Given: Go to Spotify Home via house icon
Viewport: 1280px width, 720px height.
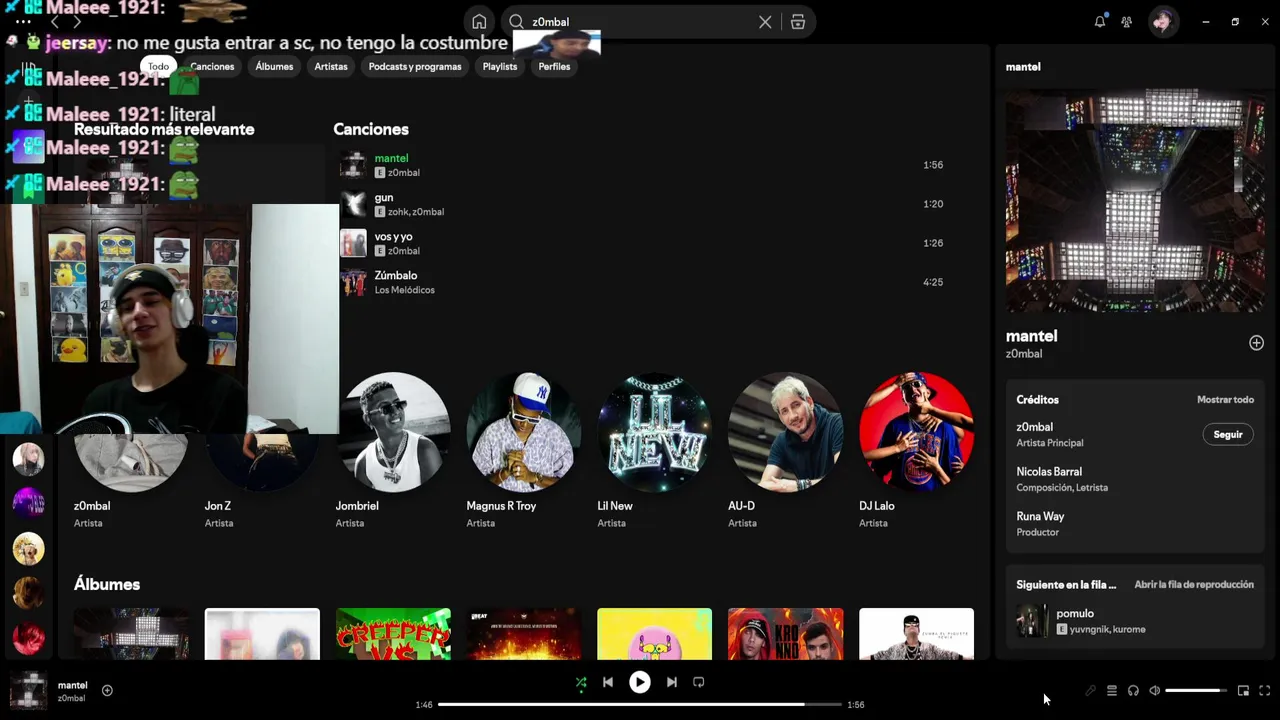Looking at the screenshot, I should tap(479, 22).
